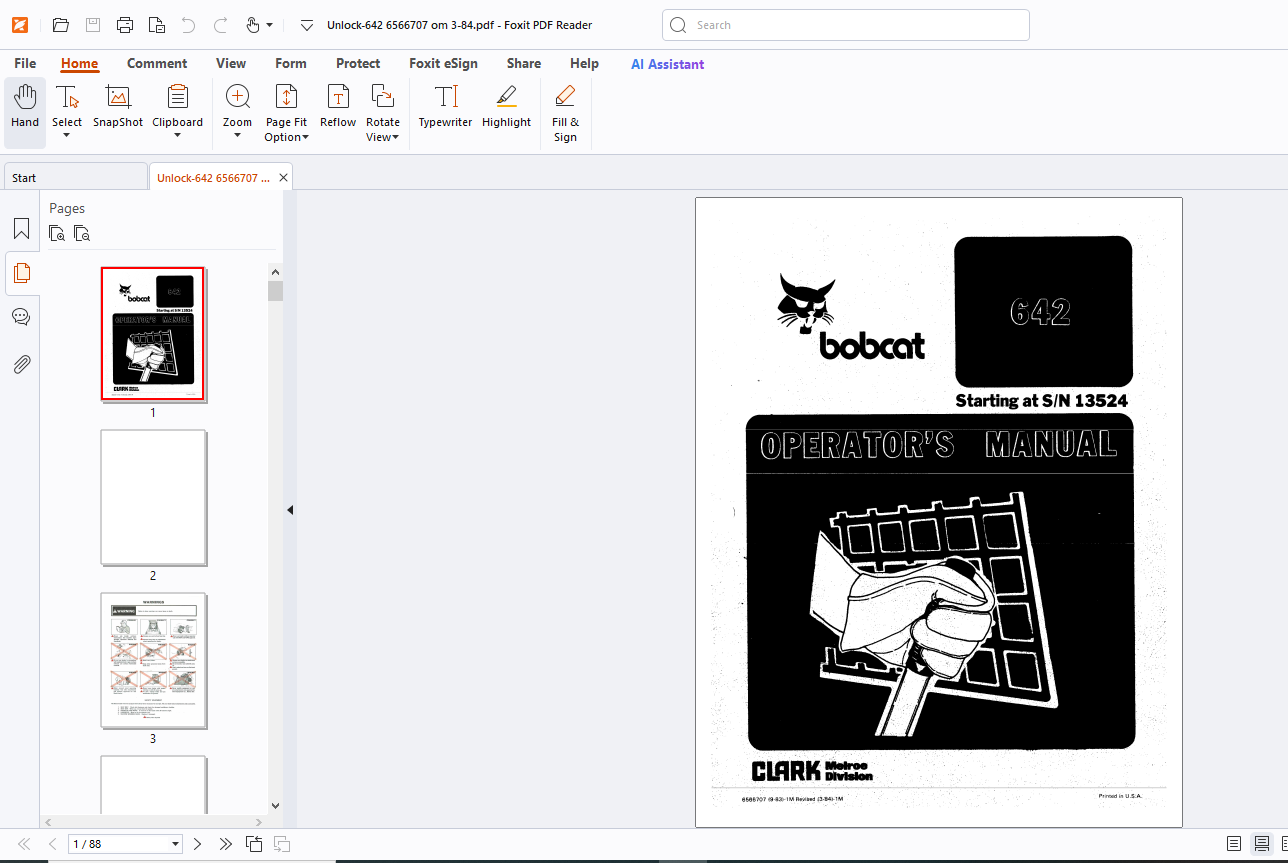Image resolution: width=1288 pixels, height=863 pixels.
Task: Open the Bookmarks panel
Action: [21, 228]
